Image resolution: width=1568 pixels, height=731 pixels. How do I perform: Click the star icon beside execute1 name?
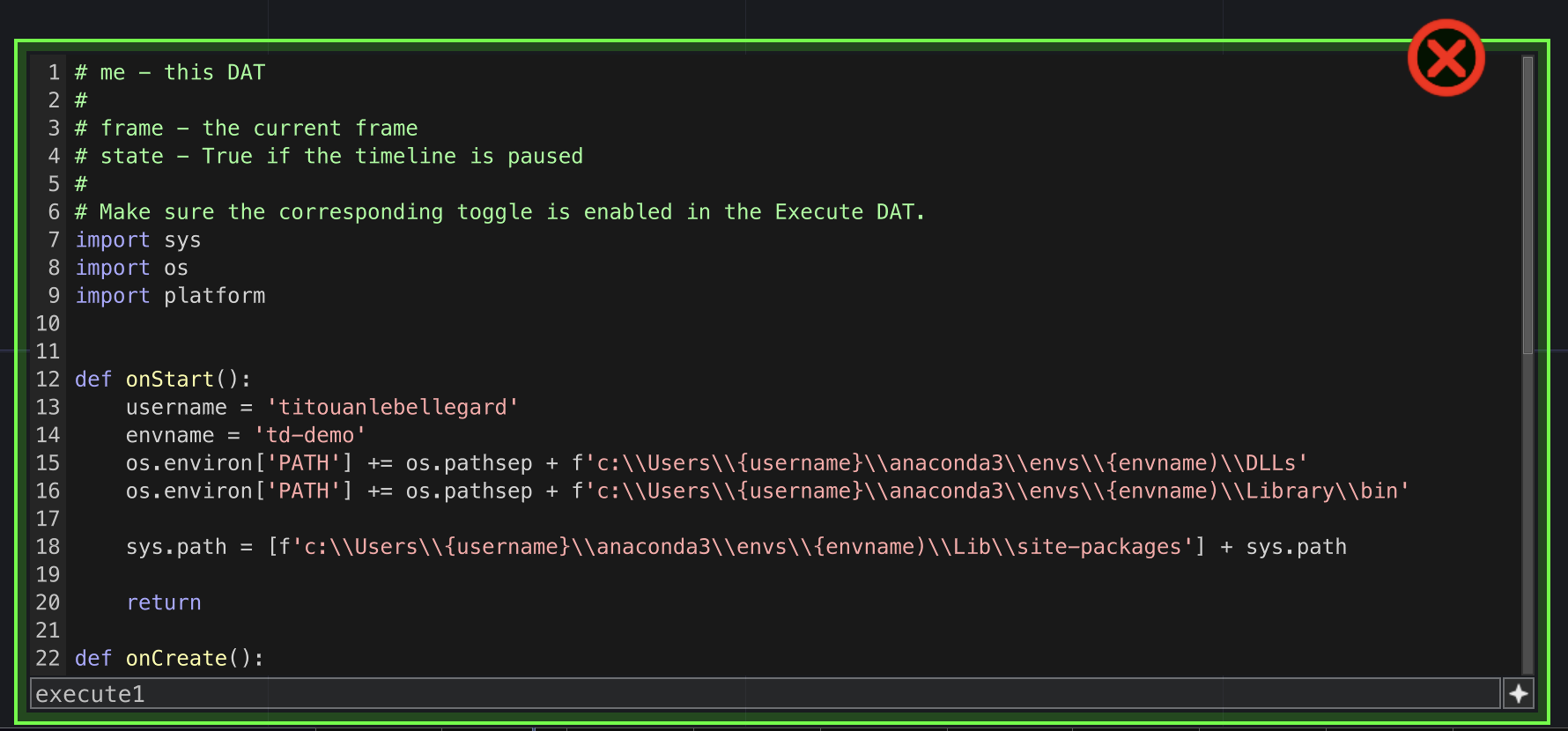pyautogui.click(x=1519, y=694)
